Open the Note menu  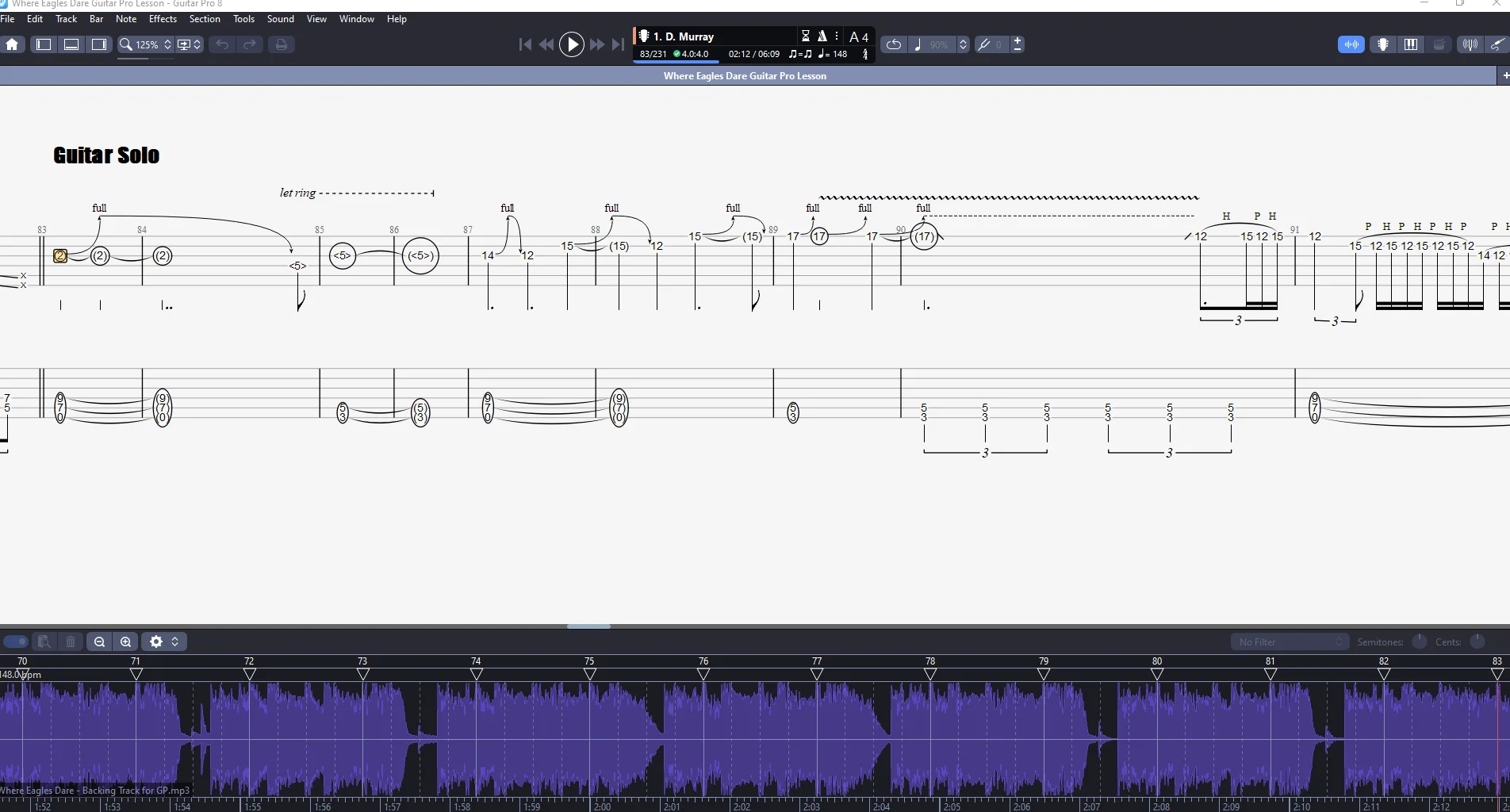pos(126,19)
